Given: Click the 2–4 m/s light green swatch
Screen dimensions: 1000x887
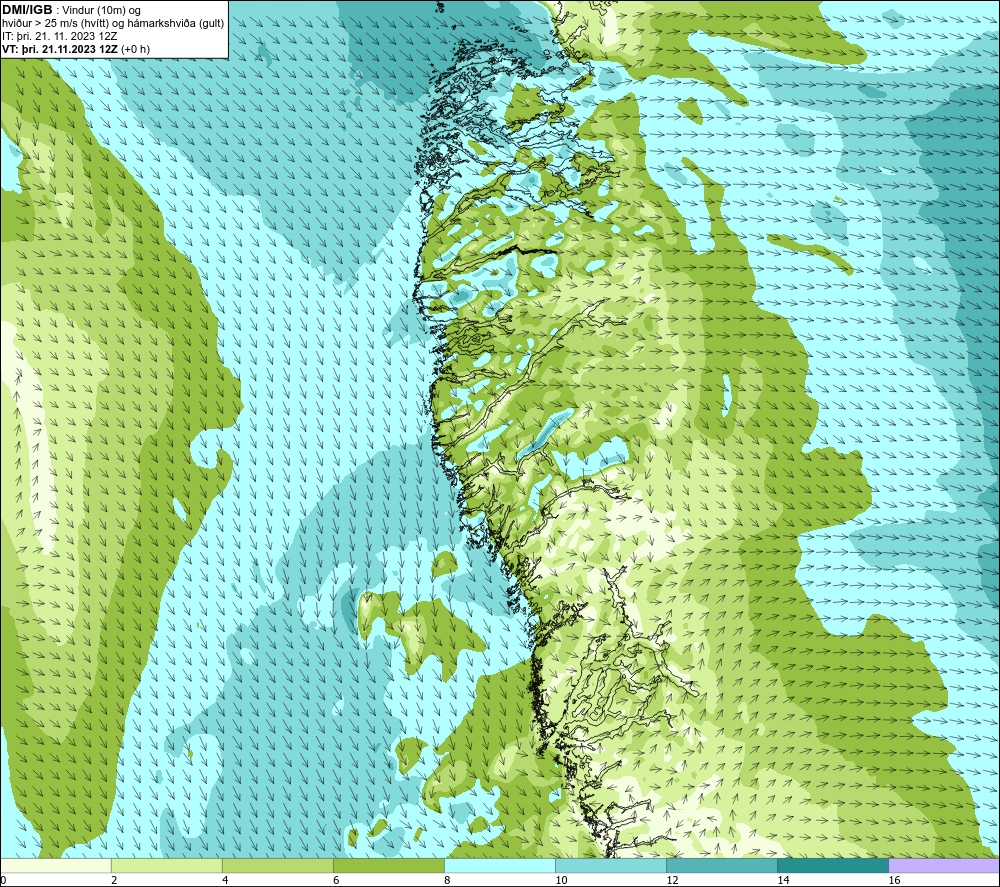Looking at the screenshot, I should click(166, 866).
